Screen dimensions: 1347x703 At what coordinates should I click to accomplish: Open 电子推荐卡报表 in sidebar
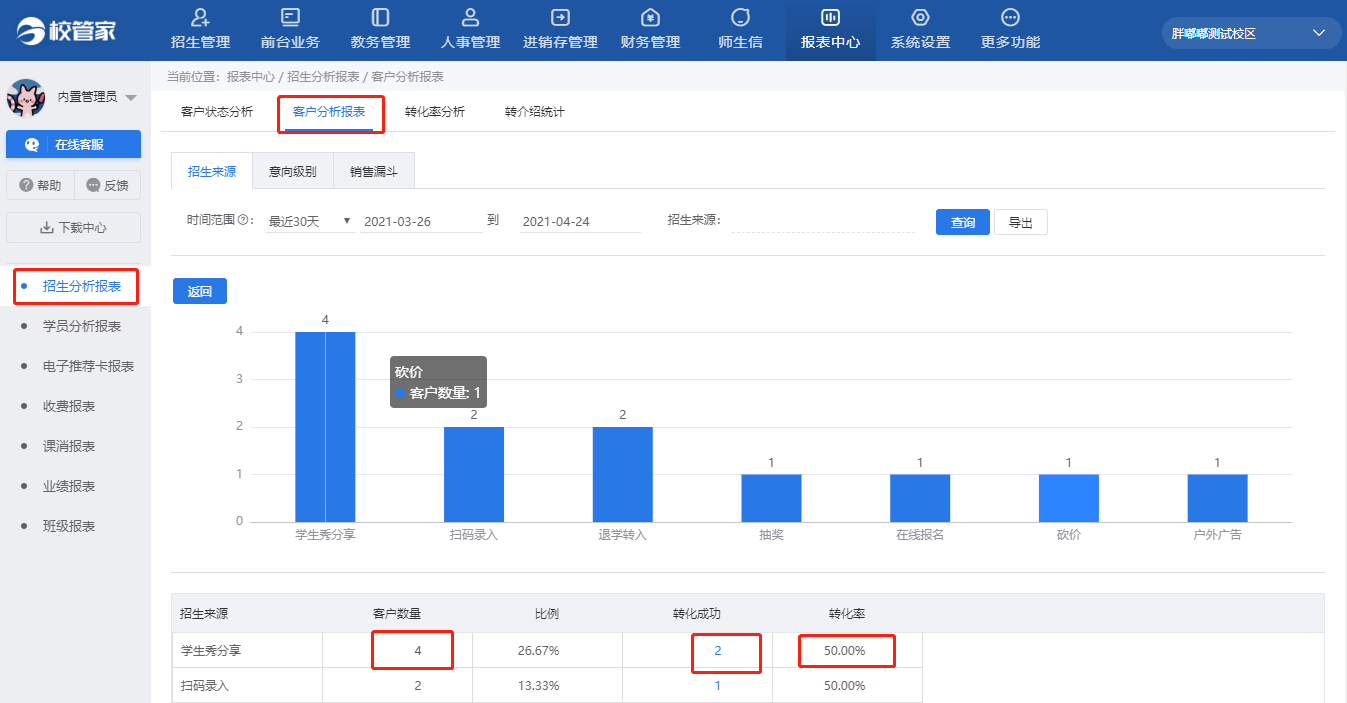pyautogui.click(x=88, y=366)
